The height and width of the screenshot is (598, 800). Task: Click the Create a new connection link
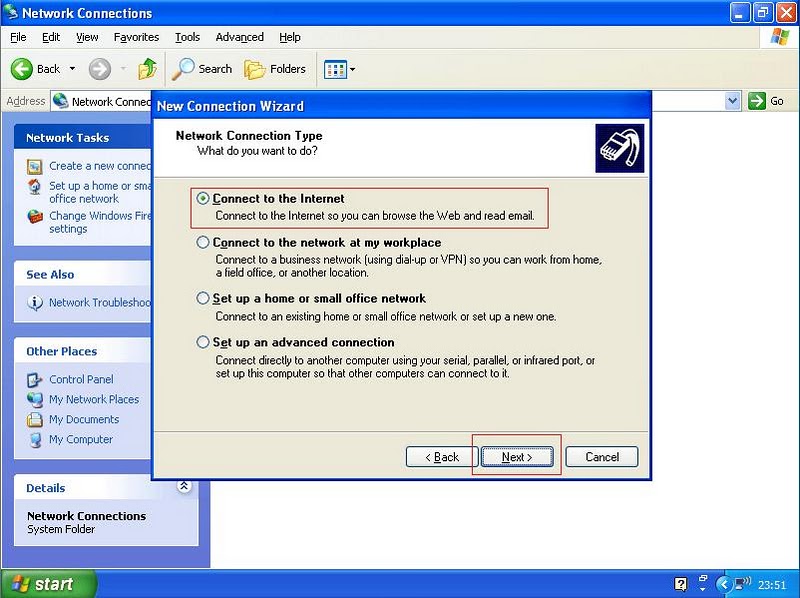click(x=101, y=166)
